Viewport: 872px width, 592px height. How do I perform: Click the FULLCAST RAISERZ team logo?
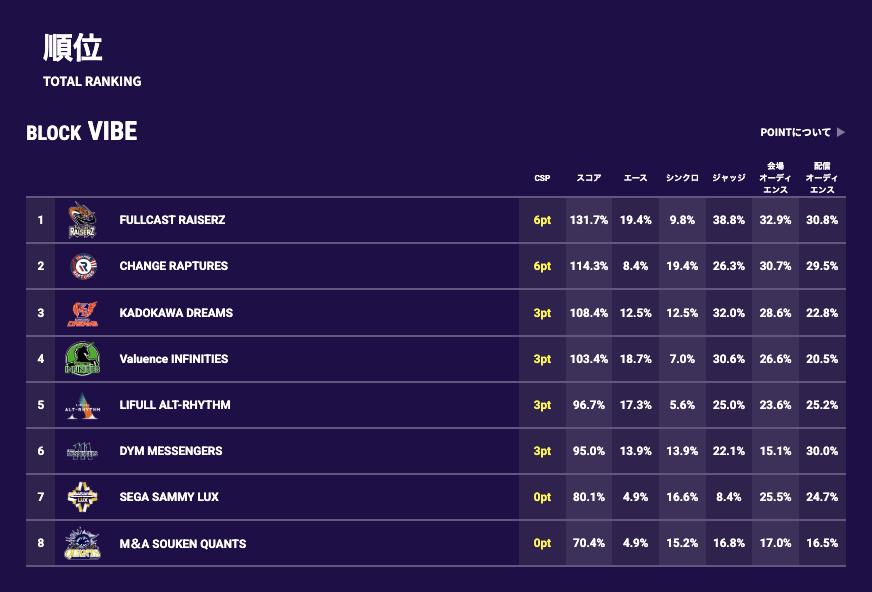coord(82,220)
